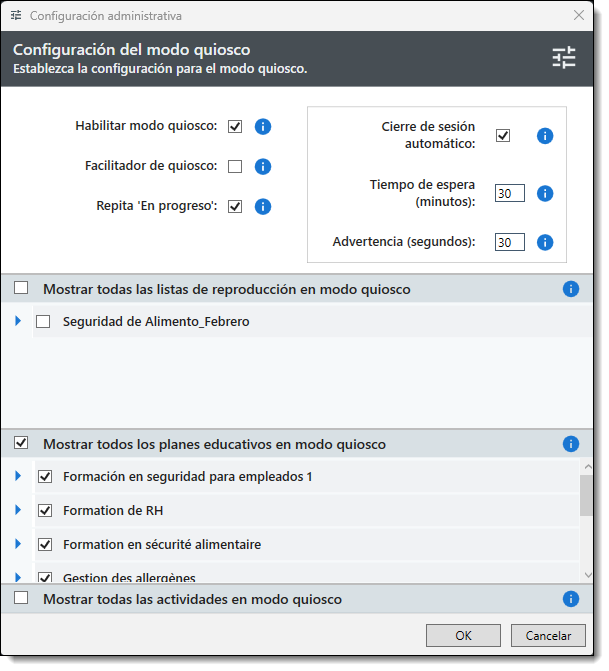
Task: Enable the Facilitador de quiosco checkbox
Action: [x=235, y=167]
